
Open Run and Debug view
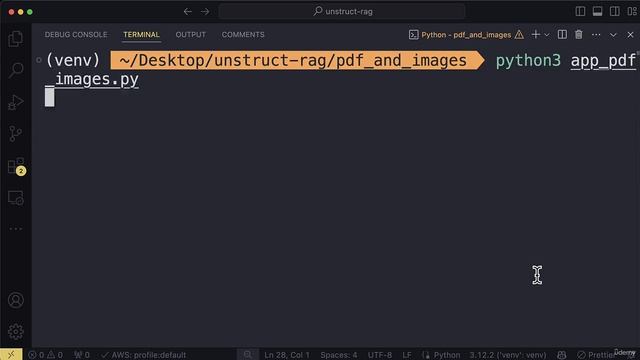16,102
